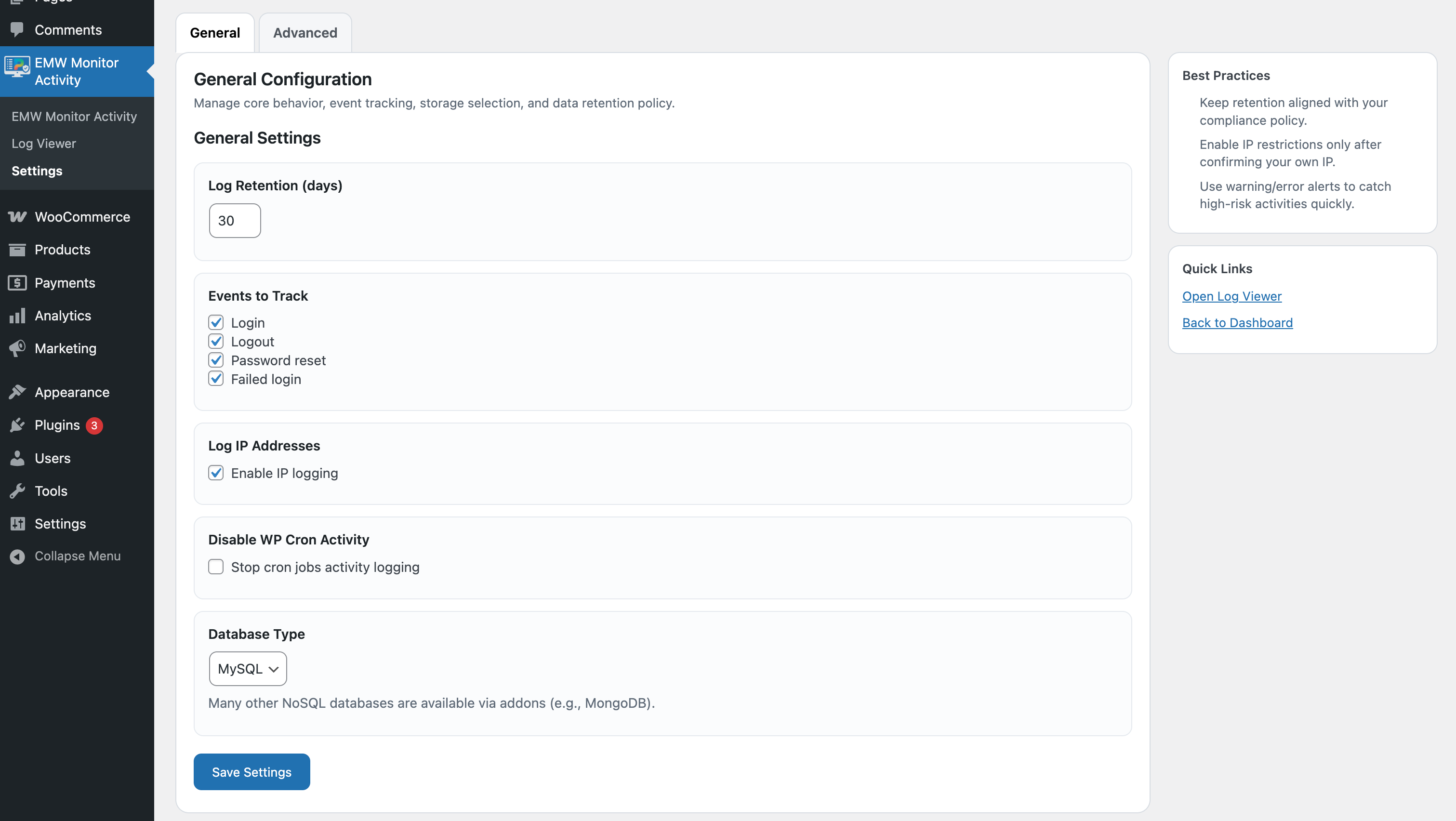Click the Appearance paintbrush icon

pyautogui.click(x=17, y=392)
